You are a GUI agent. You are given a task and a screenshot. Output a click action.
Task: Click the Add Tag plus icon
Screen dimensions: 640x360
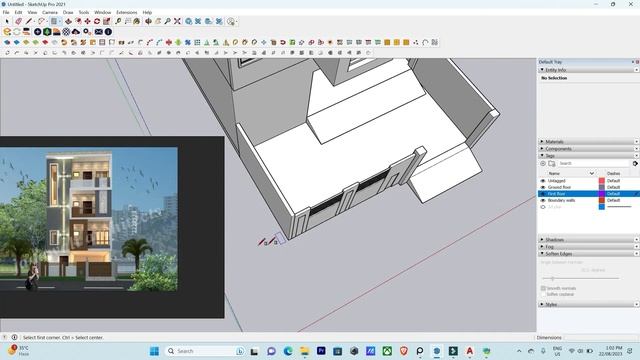pos(543,163)
